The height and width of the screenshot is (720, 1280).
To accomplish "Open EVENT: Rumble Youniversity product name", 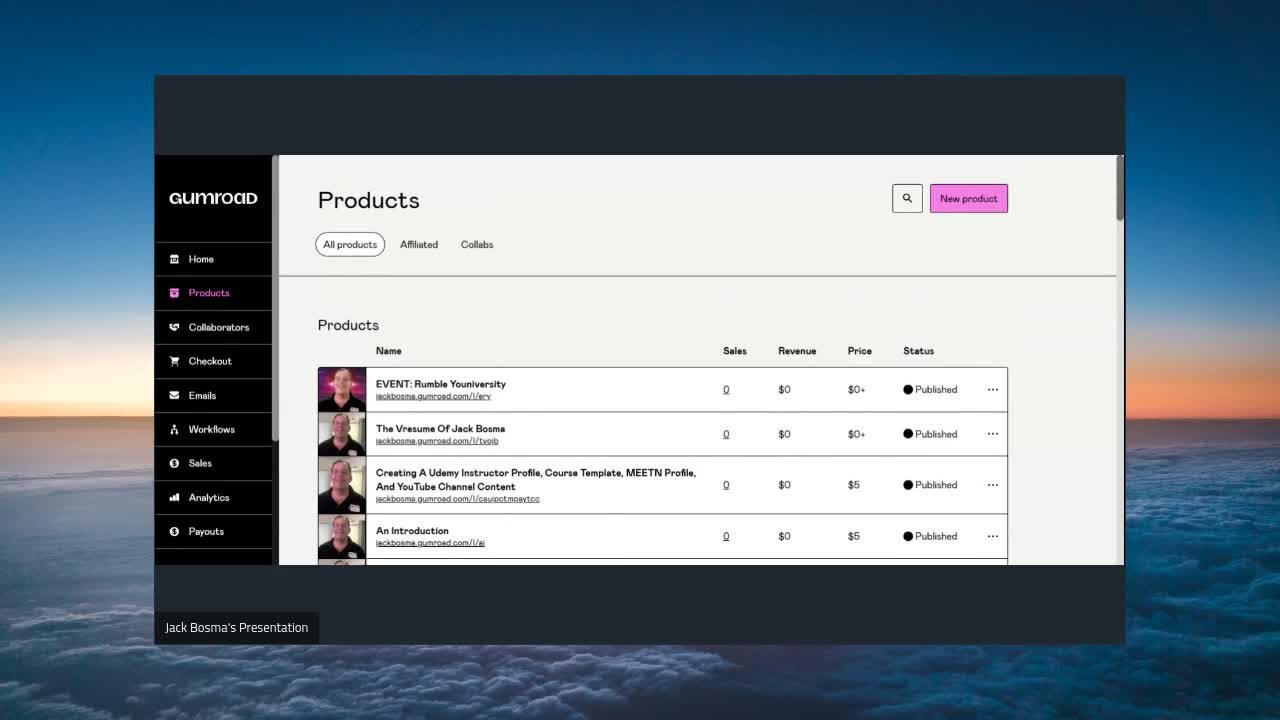I will point(441,384).
